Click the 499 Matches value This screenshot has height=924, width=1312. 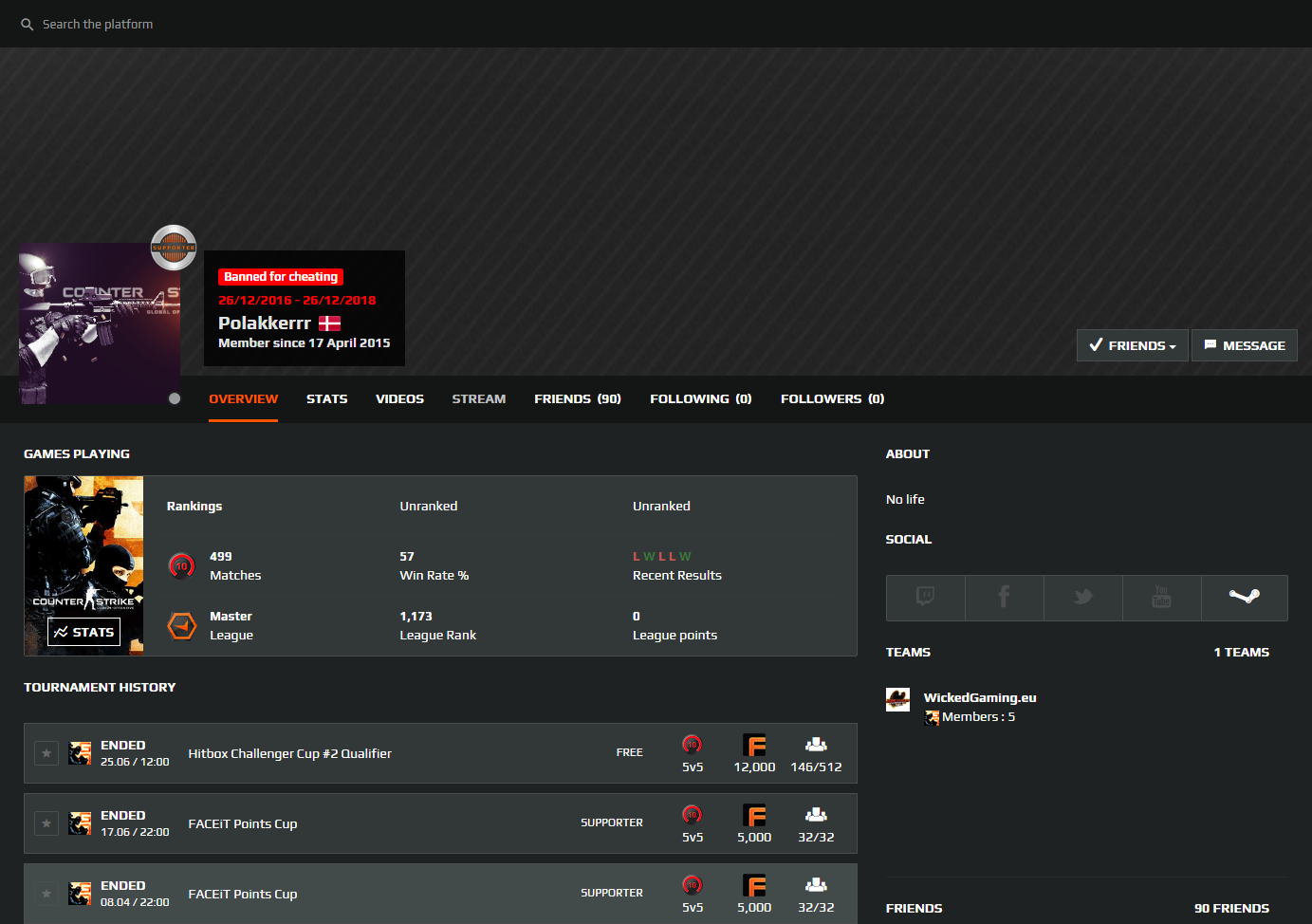point(221,557)
